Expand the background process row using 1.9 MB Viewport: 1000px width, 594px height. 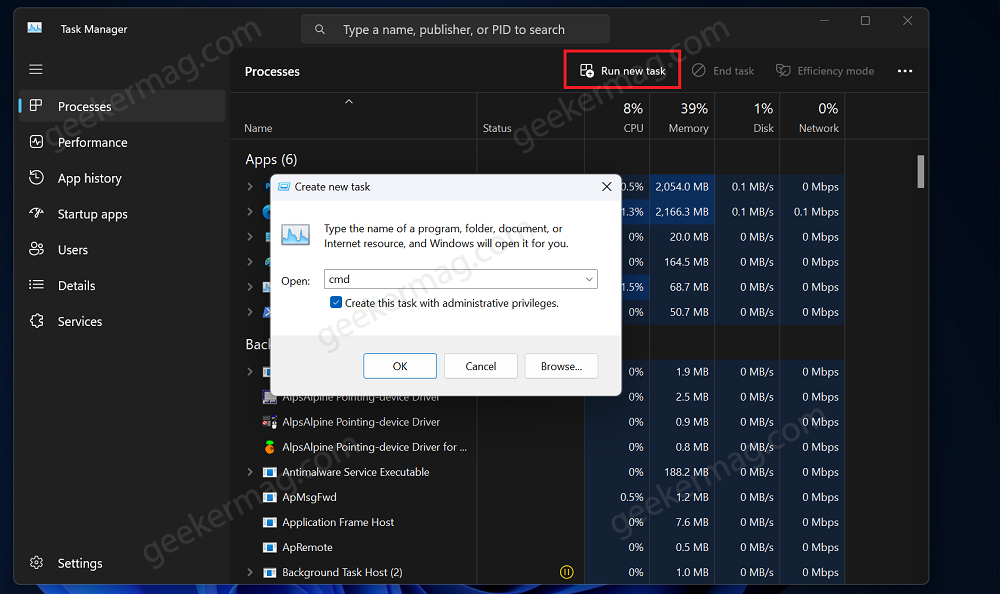[x=250, y=371]
